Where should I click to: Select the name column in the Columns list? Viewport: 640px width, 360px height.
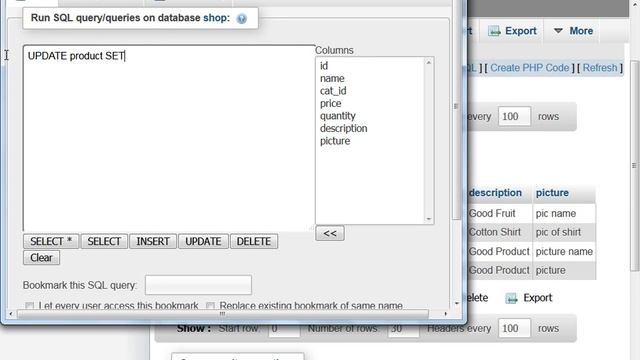[x=332, y=78]
